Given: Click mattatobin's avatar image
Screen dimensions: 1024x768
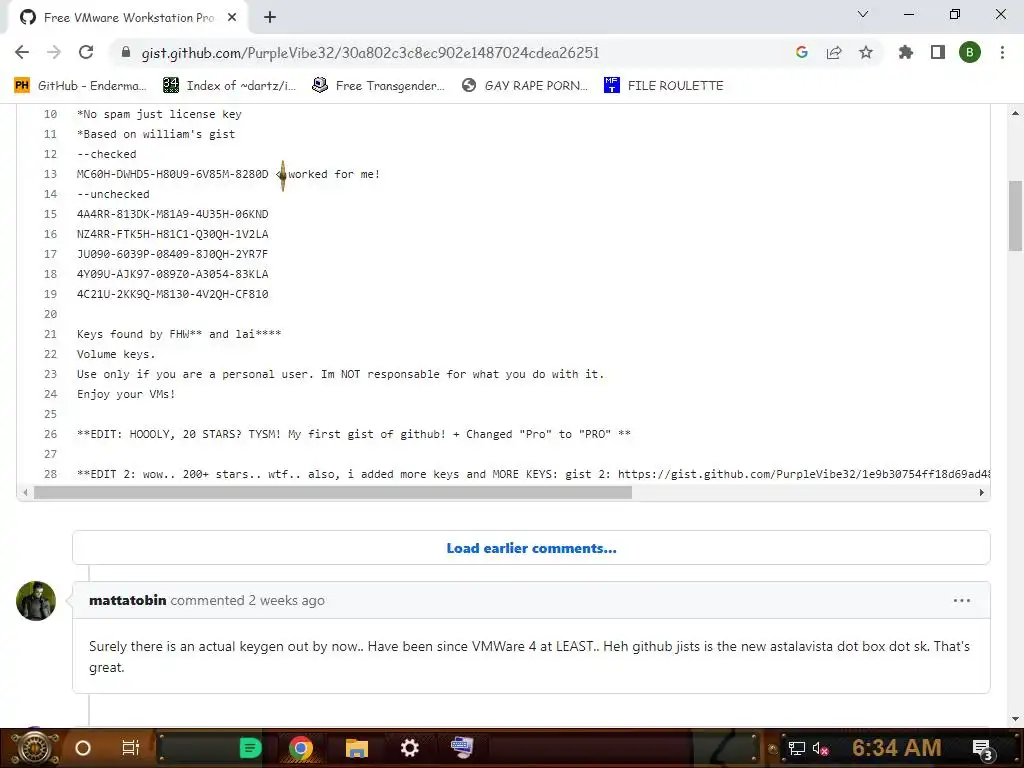Looking at the screenshot, I should [x=36, y=601].
